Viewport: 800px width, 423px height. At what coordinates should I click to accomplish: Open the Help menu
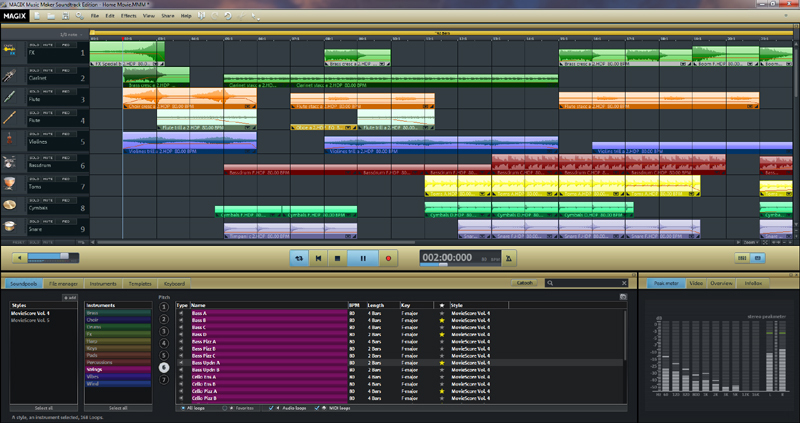click(186, 16)
